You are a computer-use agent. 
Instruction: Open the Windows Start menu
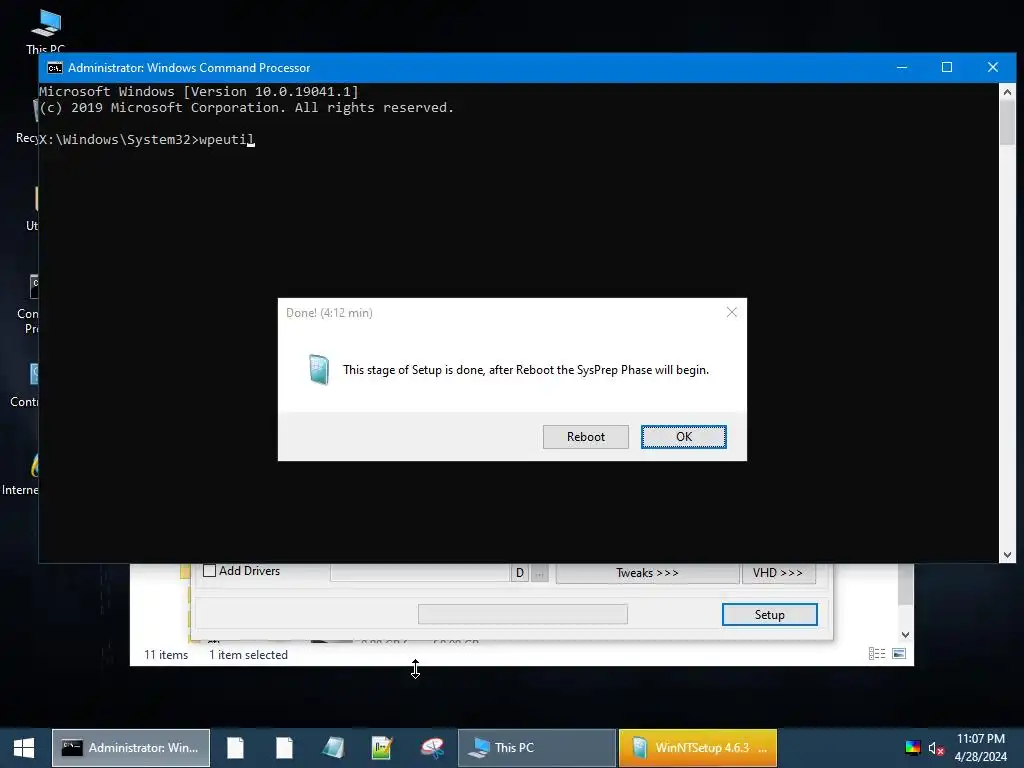[x=24, y=748]
